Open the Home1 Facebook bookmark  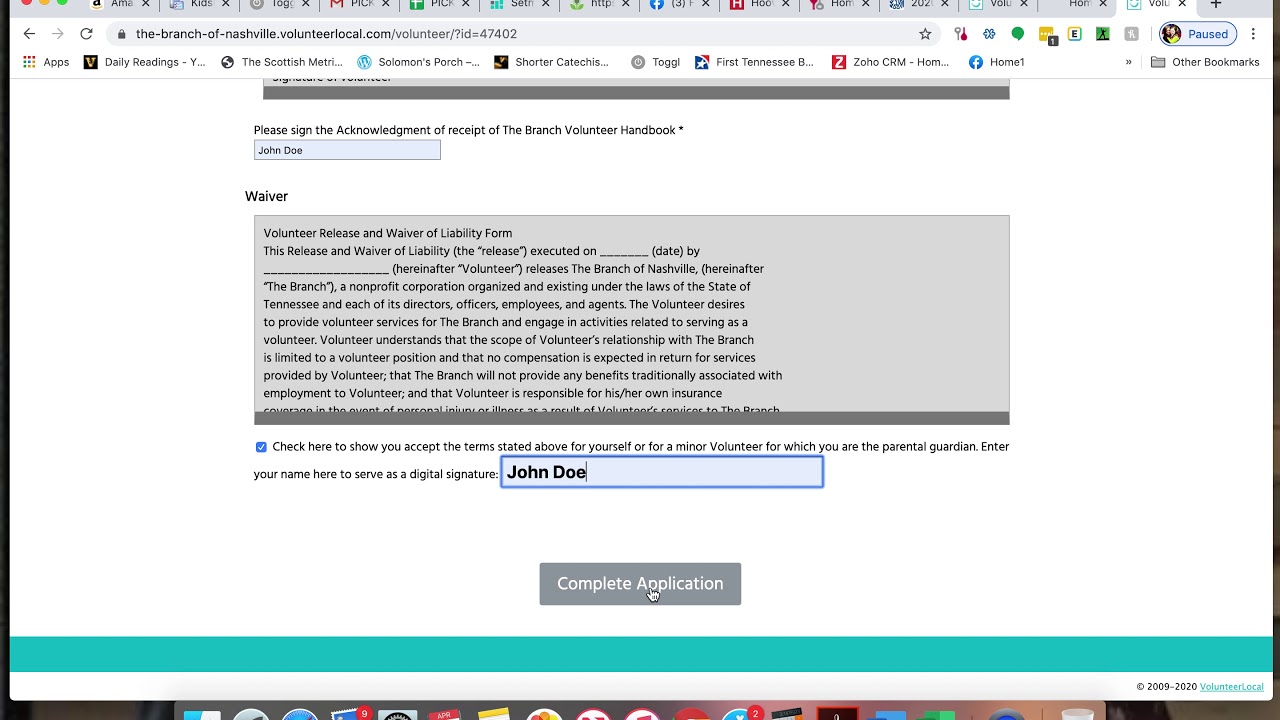pyautogui.click(x=996, y=62)
